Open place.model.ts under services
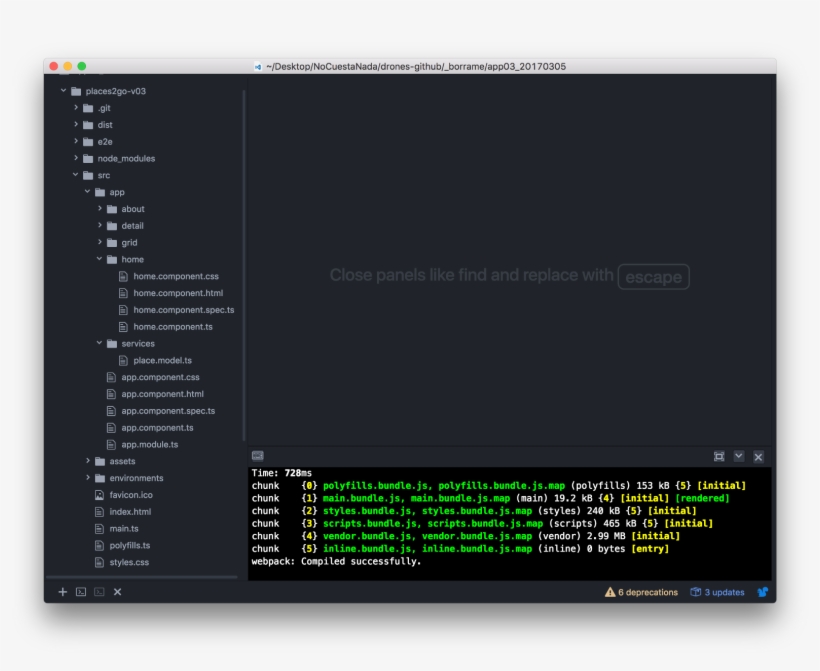The height and width of the screenshot is (671, 820). coord(161,359)
